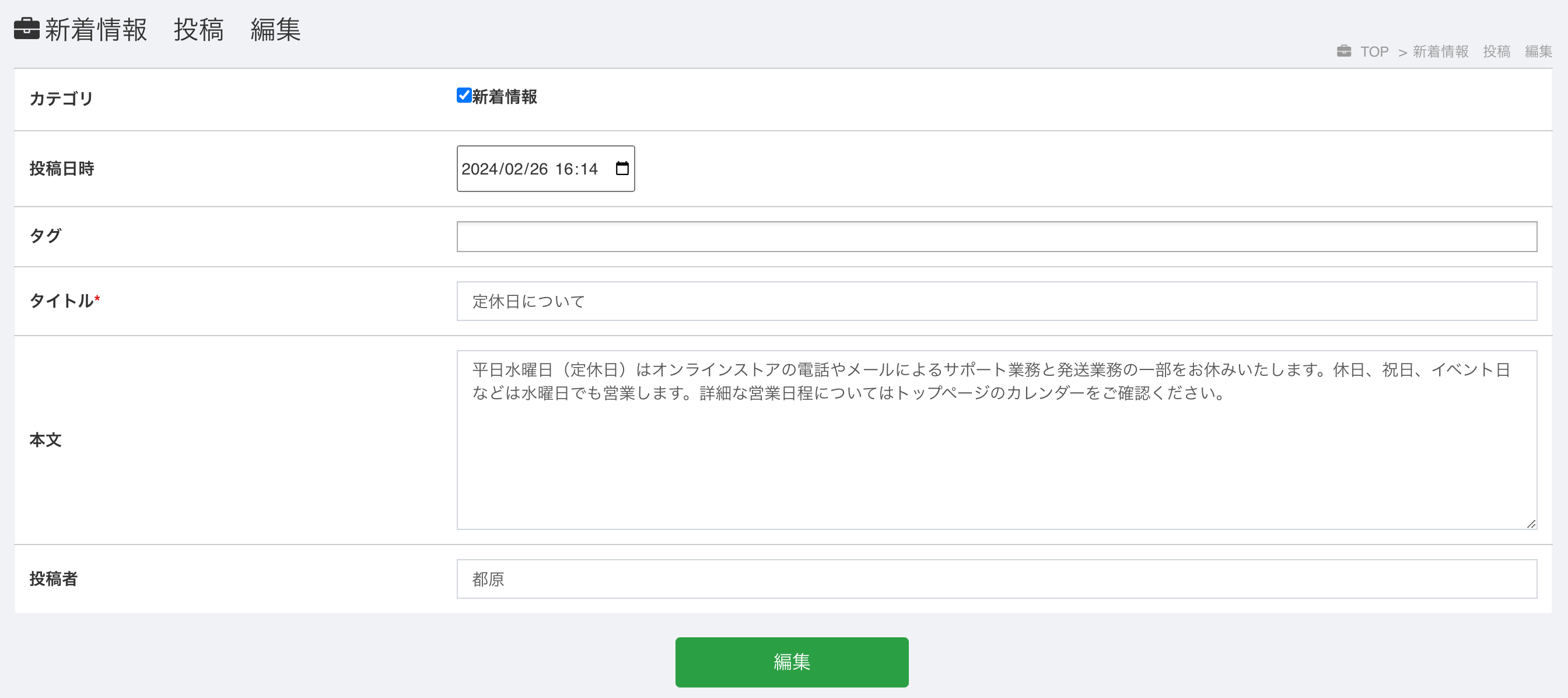
Task: Go to TOP via breadcrumb link
Action: pos(1374,52)
